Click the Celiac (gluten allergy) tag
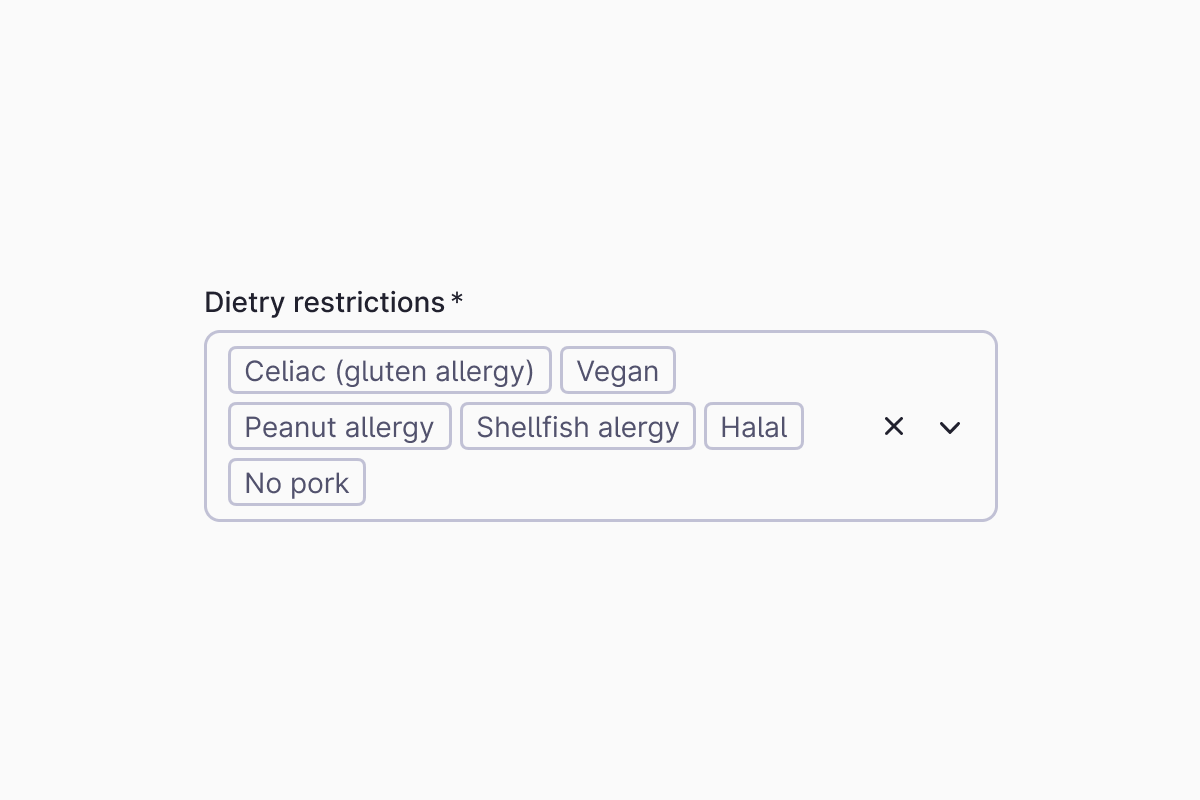 pos(389,371)
